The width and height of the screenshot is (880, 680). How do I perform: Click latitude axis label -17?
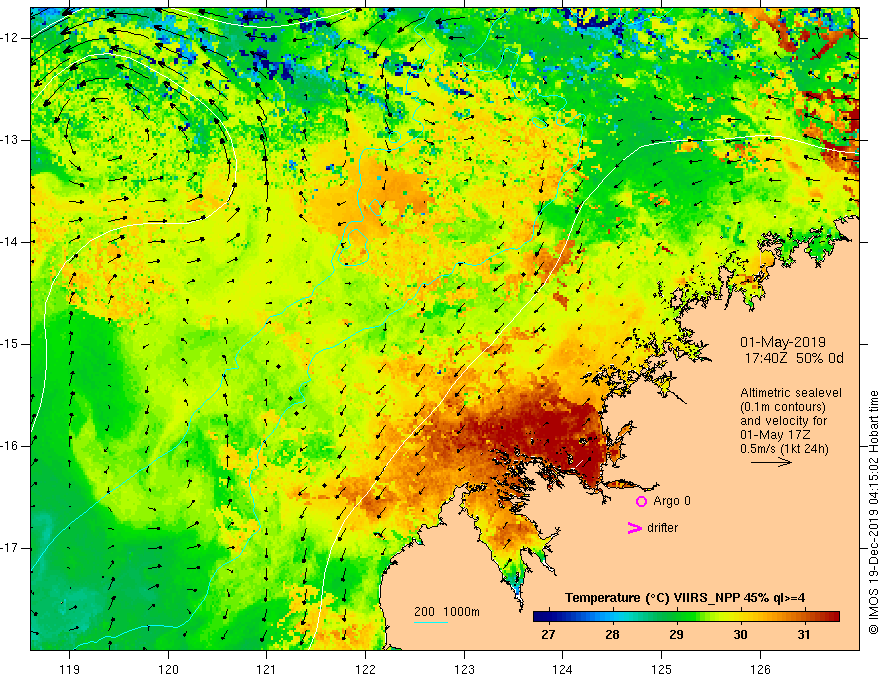click(10, 548)
